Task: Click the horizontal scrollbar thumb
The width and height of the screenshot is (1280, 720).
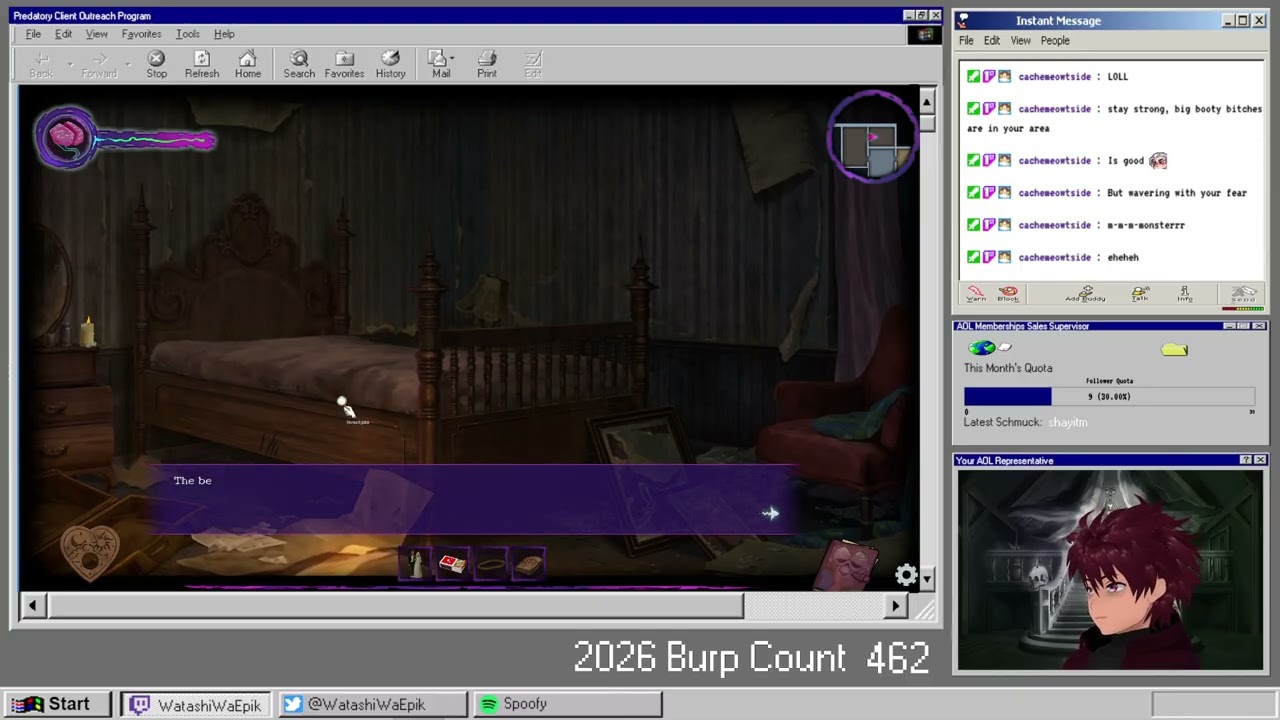Action: pyautogui.click(x=395, y=606)
